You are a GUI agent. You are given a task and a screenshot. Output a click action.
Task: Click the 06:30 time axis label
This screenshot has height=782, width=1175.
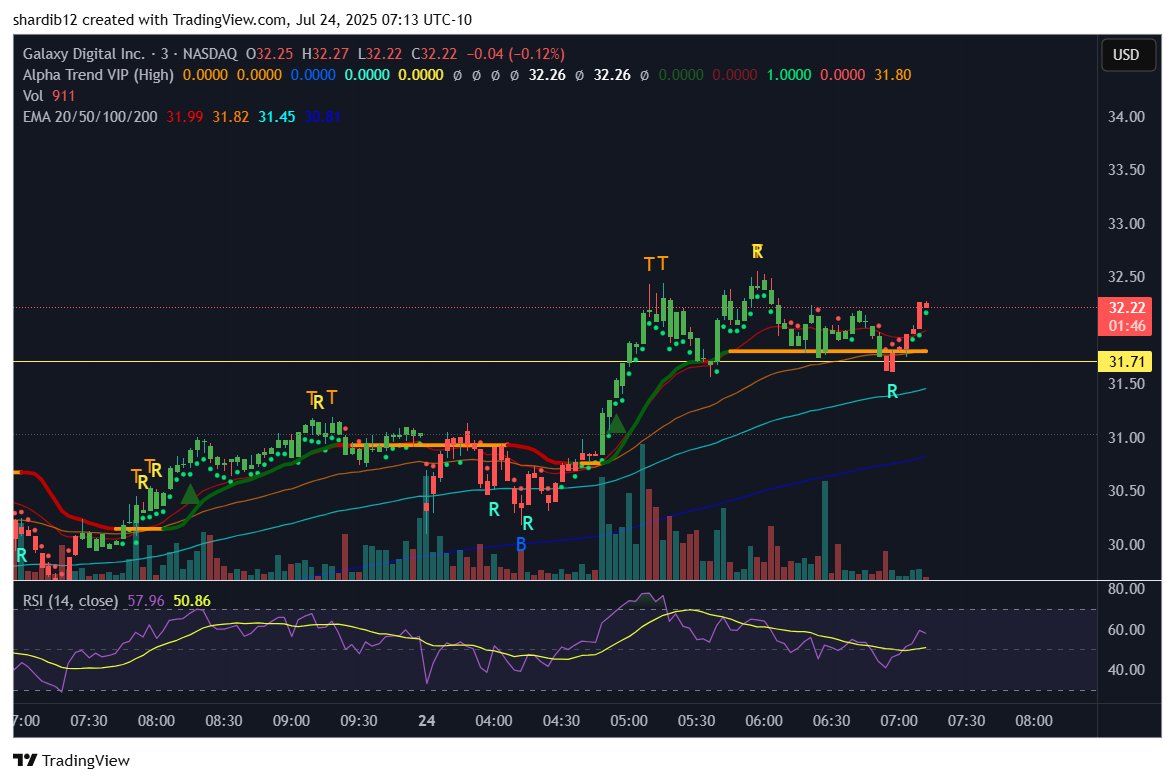click(831, 721)
